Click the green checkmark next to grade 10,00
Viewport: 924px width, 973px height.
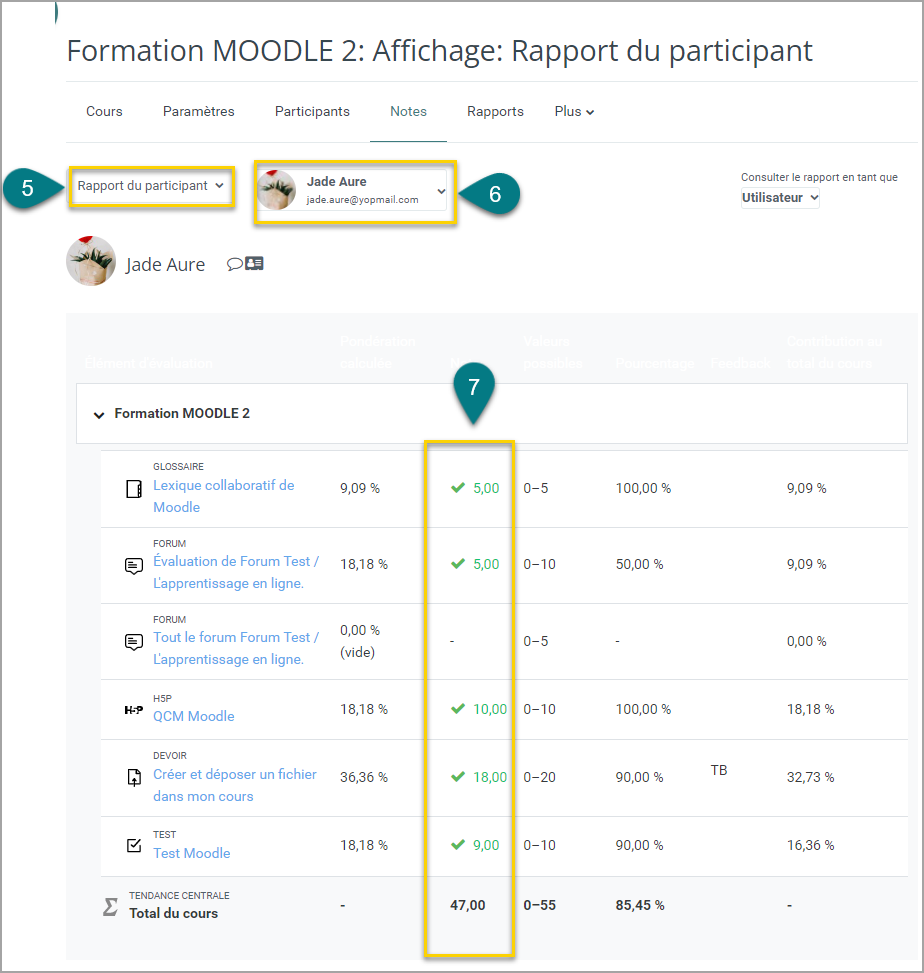(x=458, y=709)
